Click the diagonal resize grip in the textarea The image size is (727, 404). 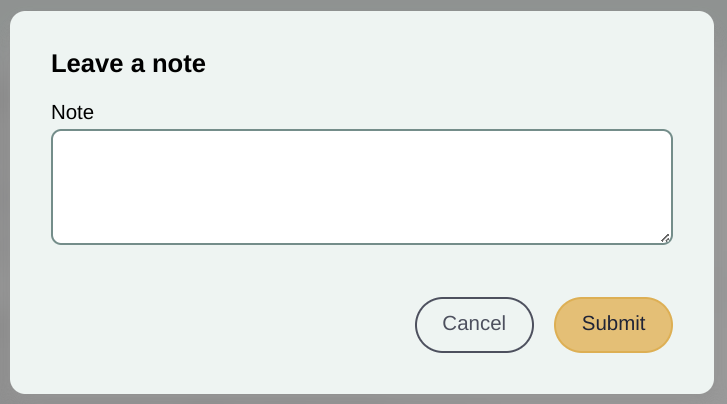click(665, 238)
